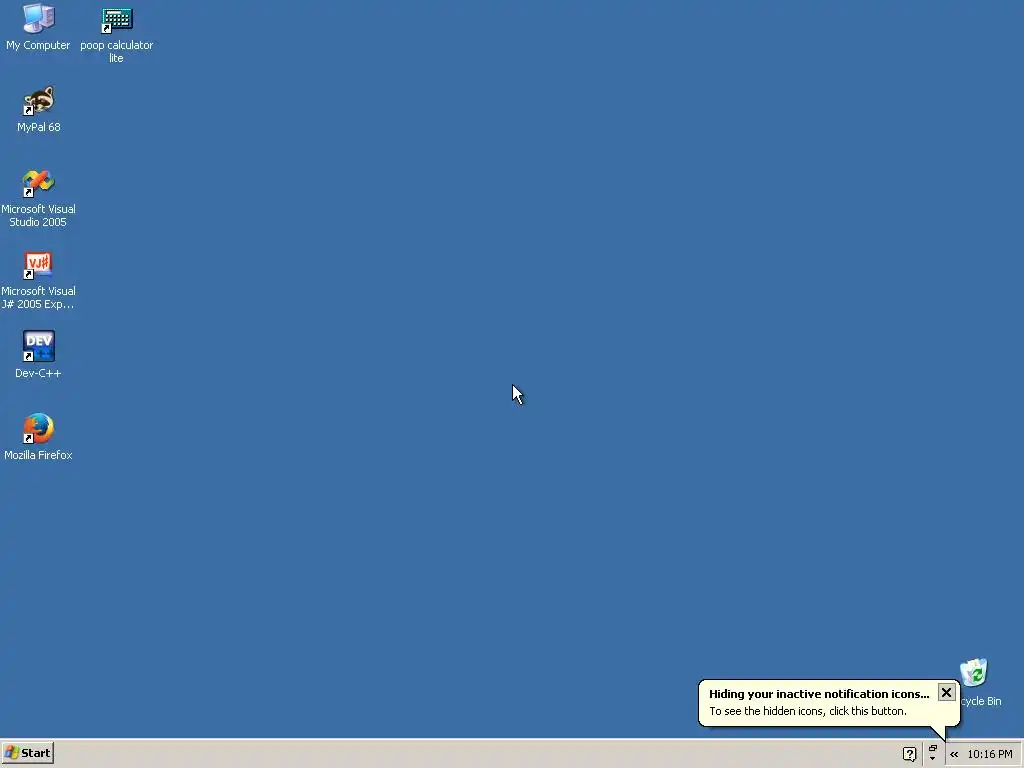
Task: Select the Recycle Bin icon
Action: [974, 673]
